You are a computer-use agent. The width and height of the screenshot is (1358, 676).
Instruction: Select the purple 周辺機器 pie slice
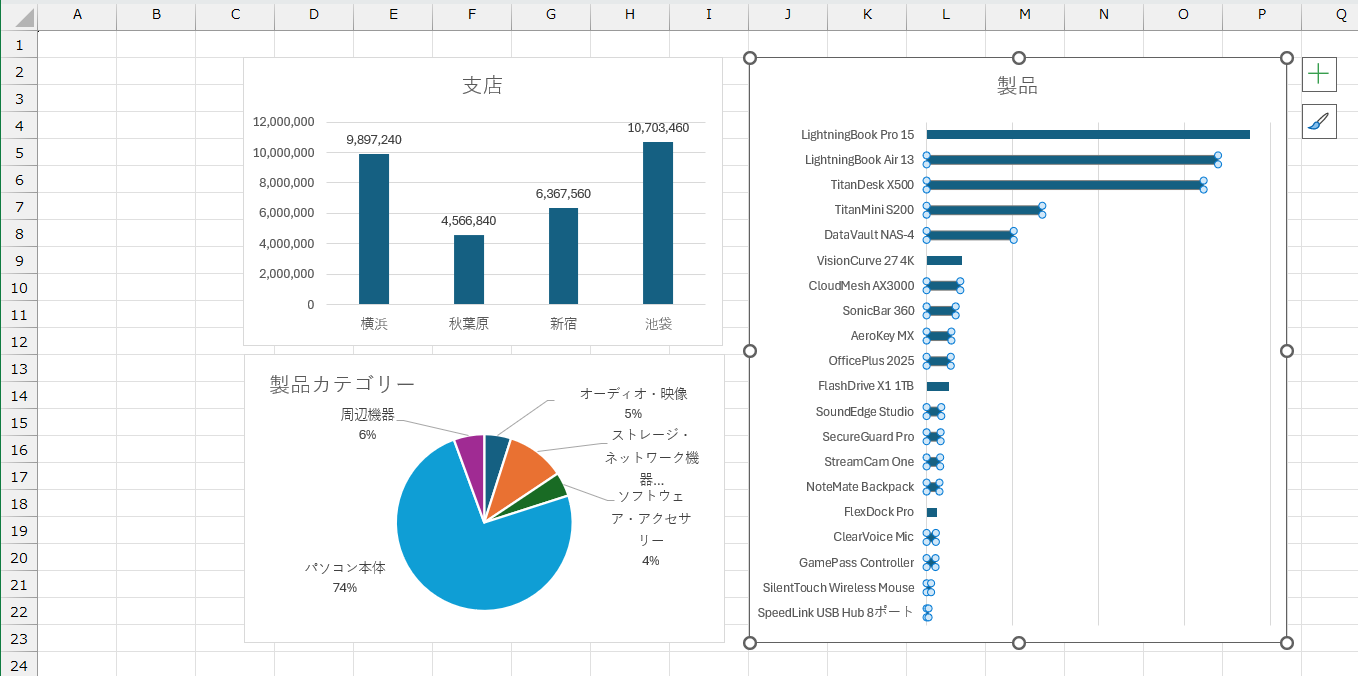[x=472, y=465]
